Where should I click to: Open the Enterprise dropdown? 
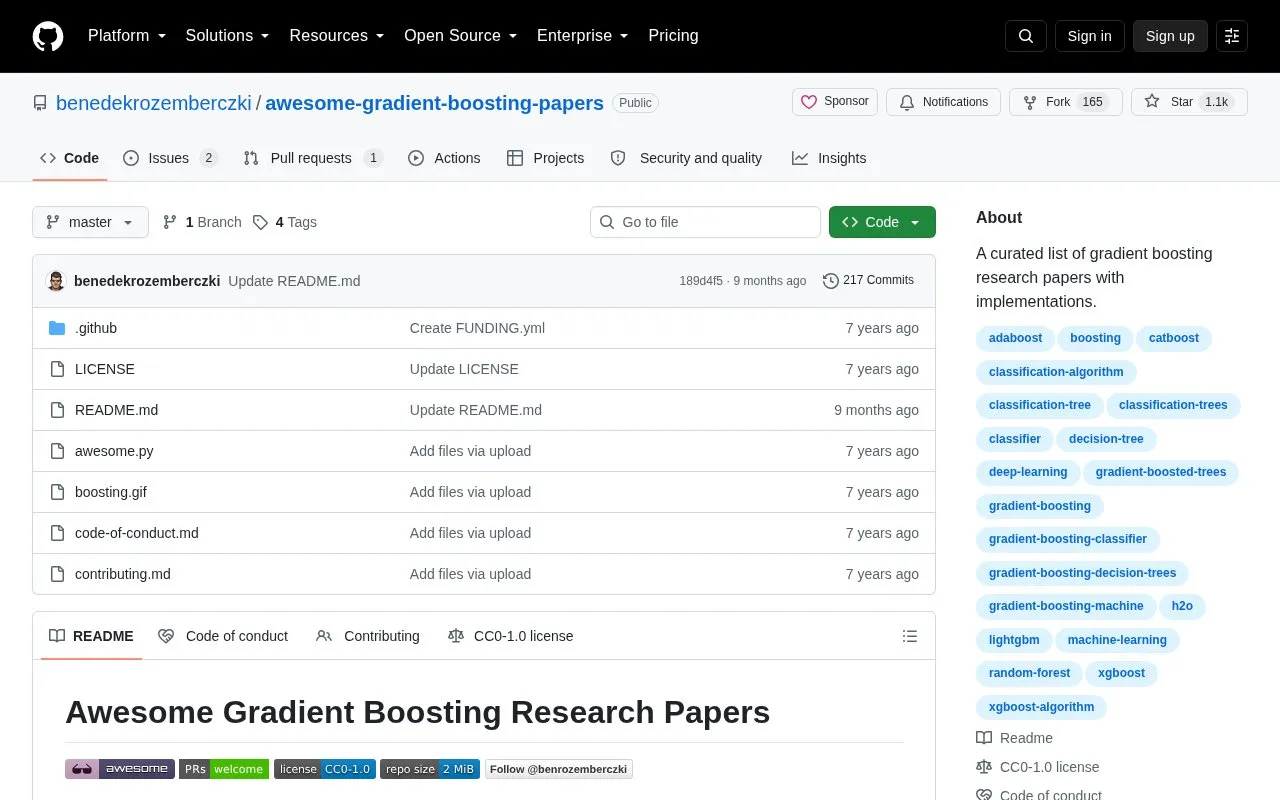tap(583, 36)
